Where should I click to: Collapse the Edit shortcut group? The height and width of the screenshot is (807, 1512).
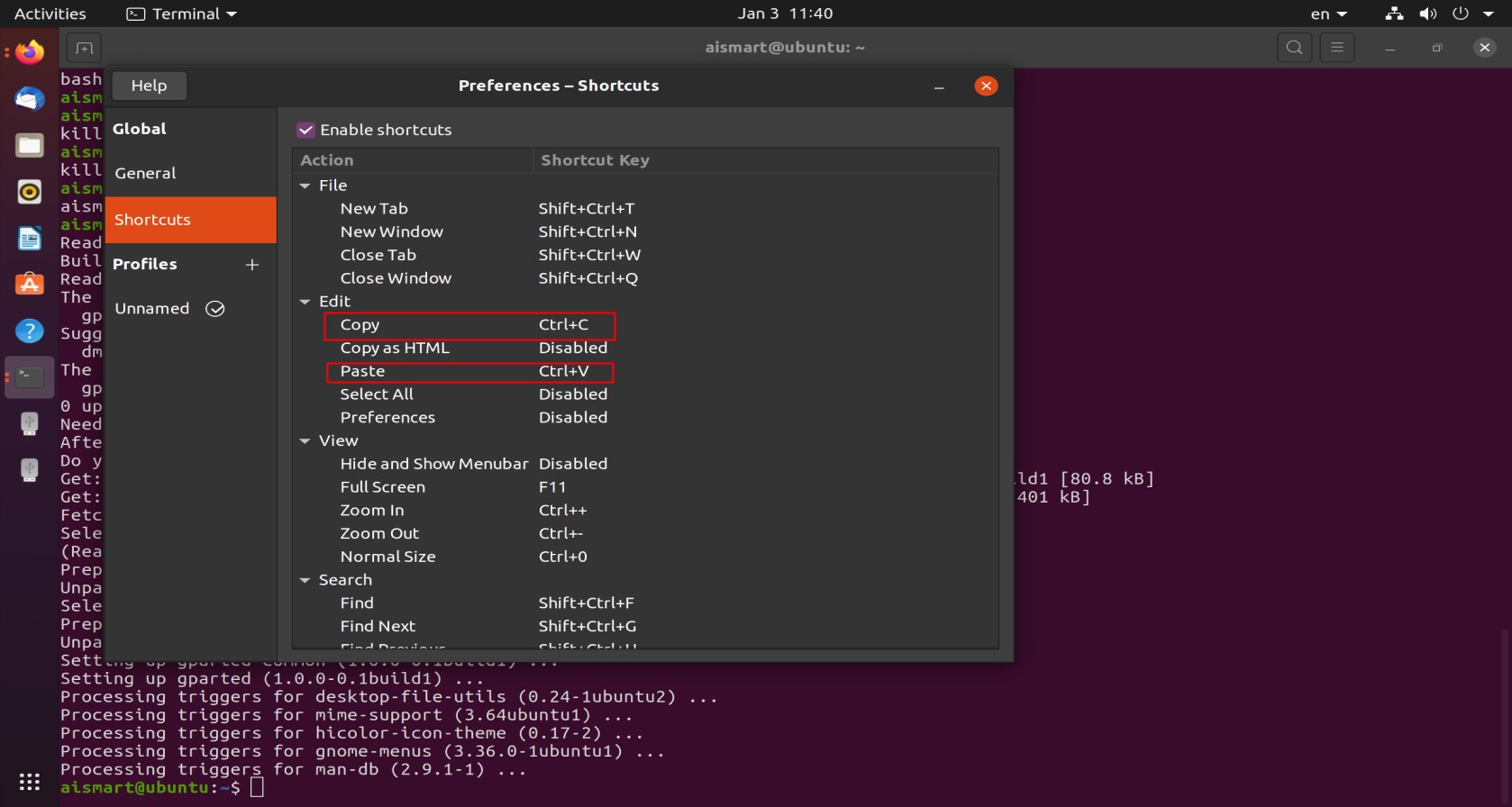pyautogui.click(x=305, y=302)
